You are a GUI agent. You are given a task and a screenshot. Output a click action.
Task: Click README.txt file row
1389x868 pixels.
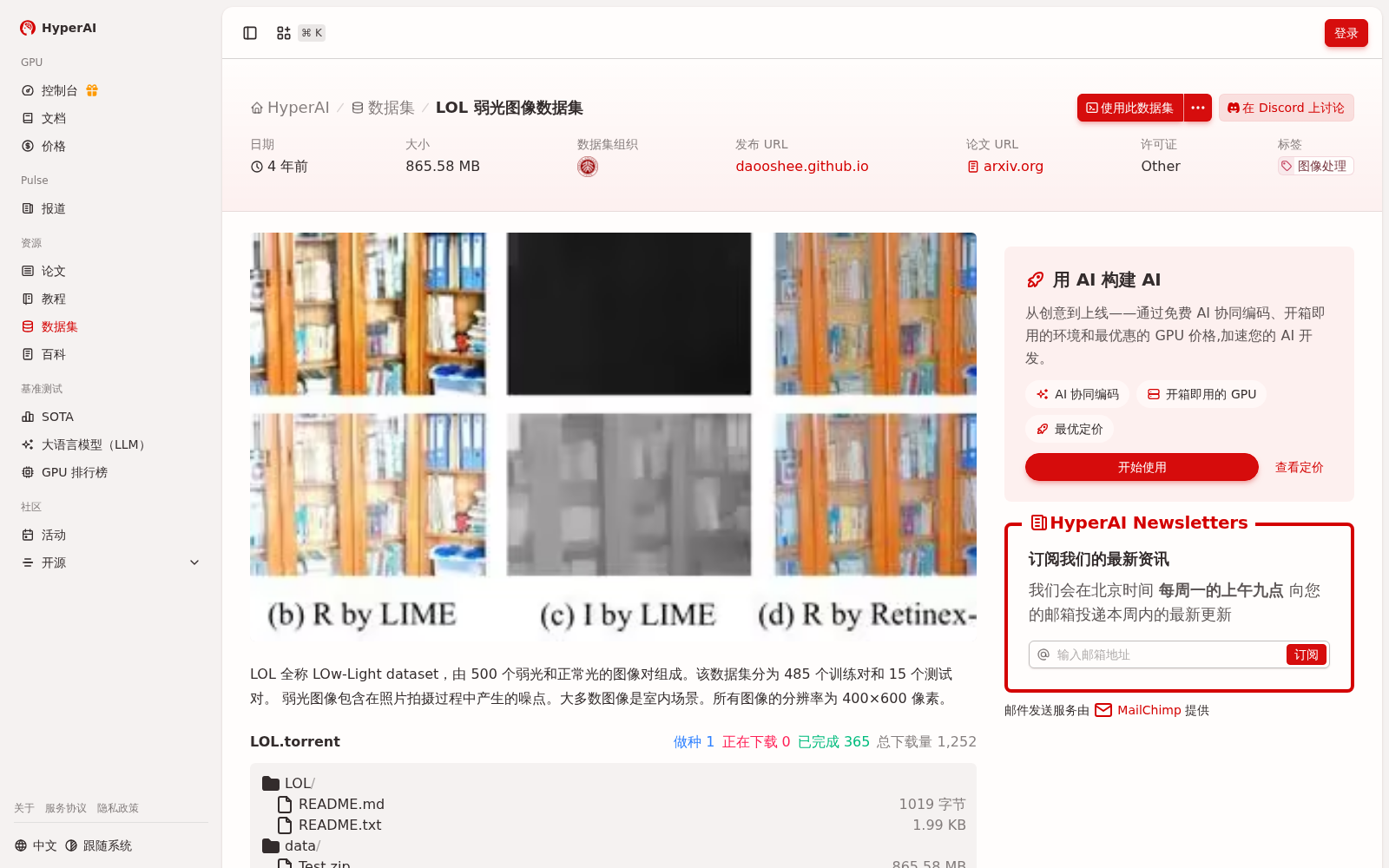click(613, 825)
